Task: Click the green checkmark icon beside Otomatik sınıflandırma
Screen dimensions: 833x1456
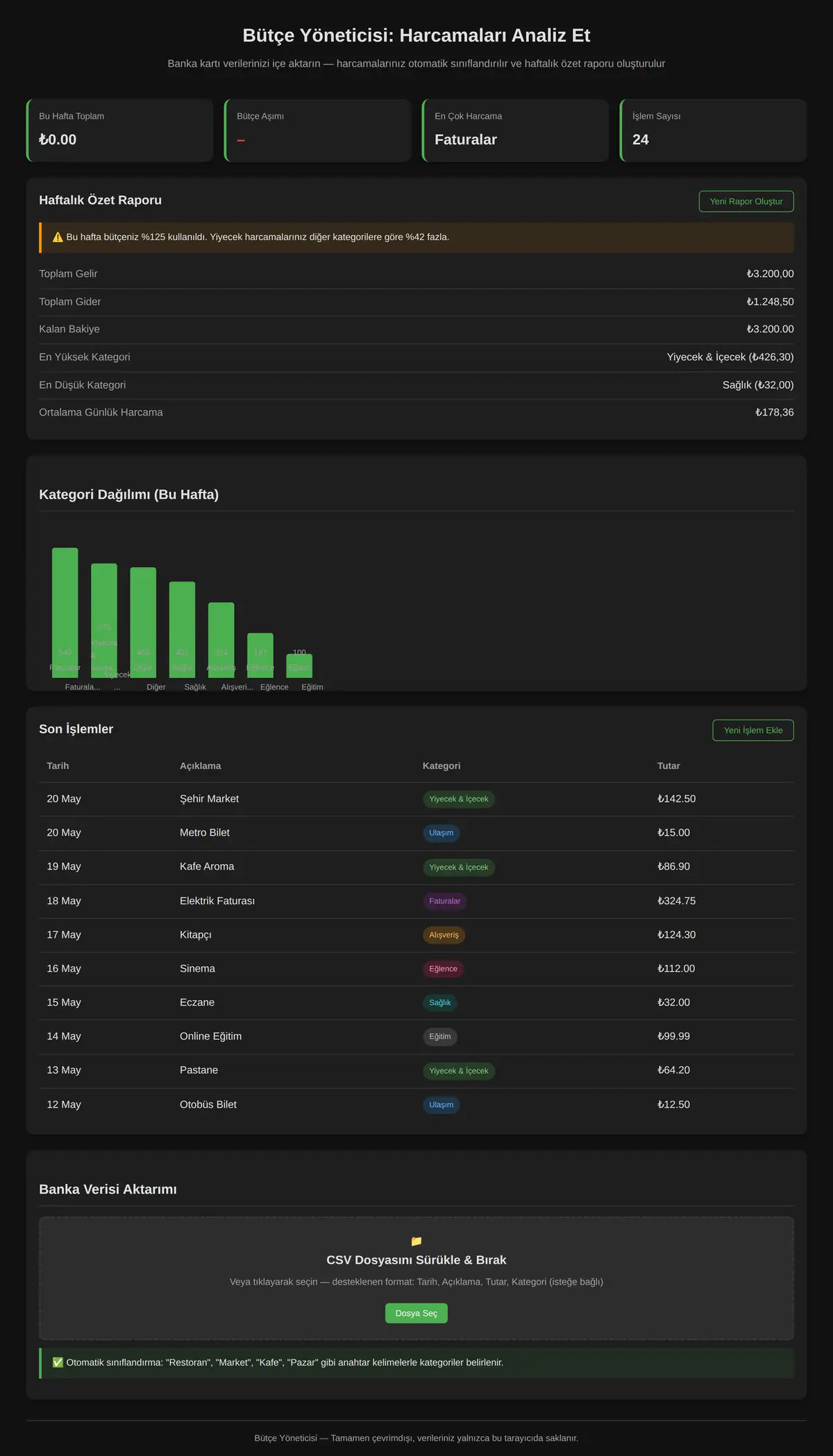Action: (58, 1362)
